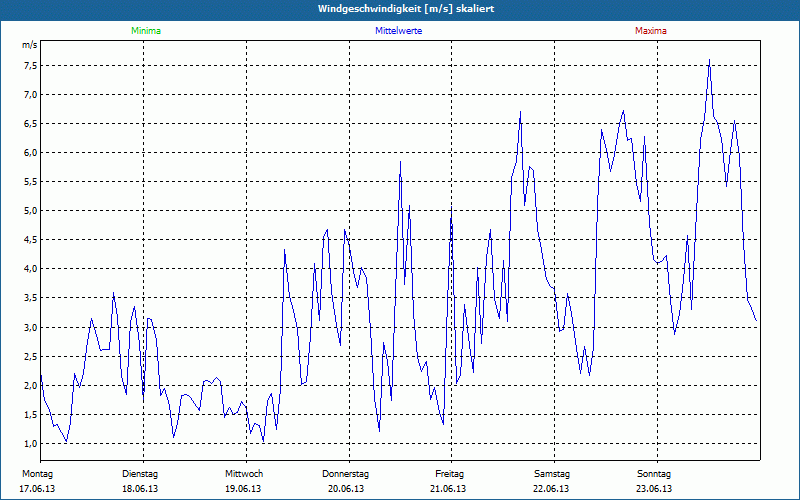The width and height of the screenshot is (800, 500).
Task: Click the 5,0 y-axis value
Action: pos(30,211)
